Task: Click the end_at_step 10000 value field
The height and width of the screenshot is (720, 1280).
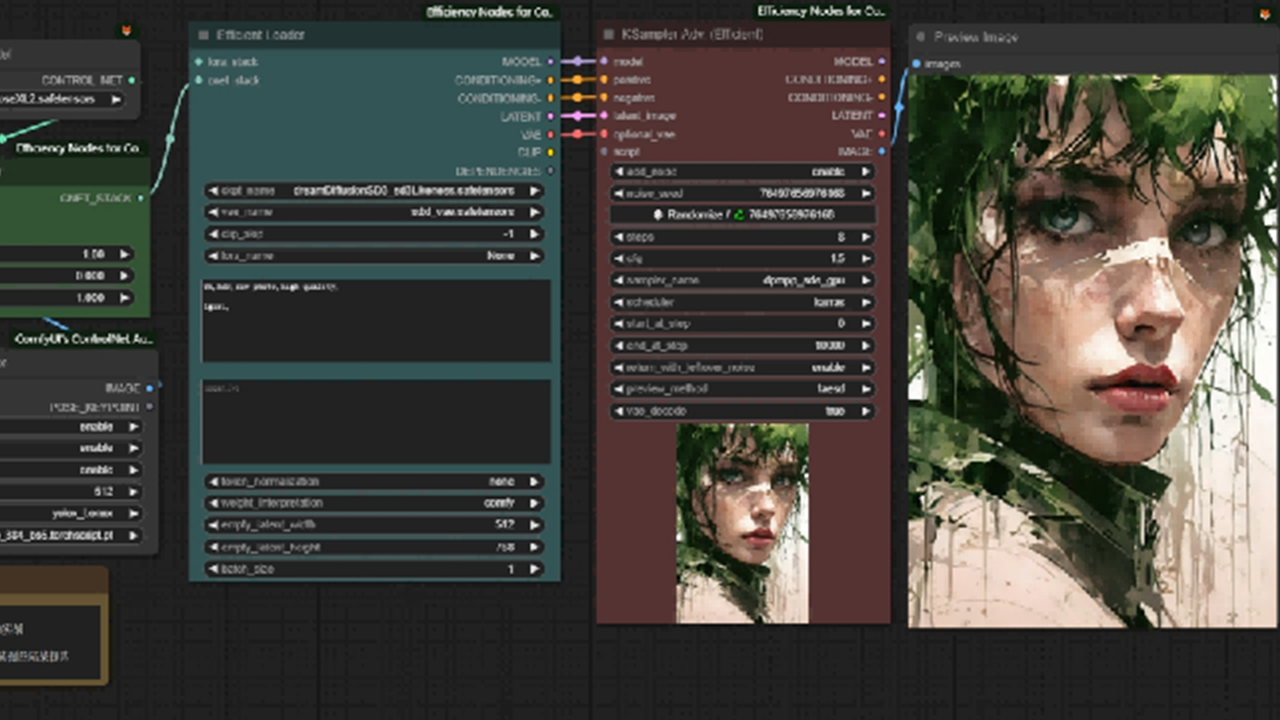Action: click(741, 346)
